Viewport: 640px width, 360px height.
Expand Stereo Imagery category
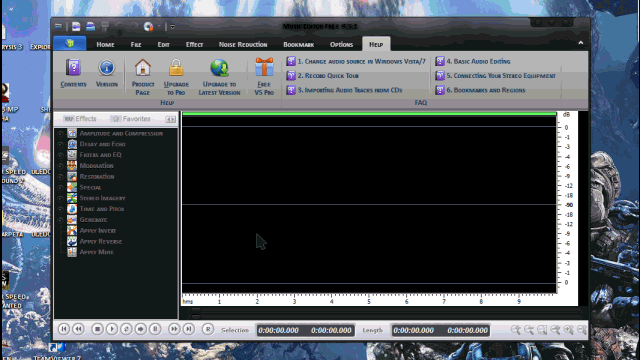pyautogui.click(x=60, y=198)
